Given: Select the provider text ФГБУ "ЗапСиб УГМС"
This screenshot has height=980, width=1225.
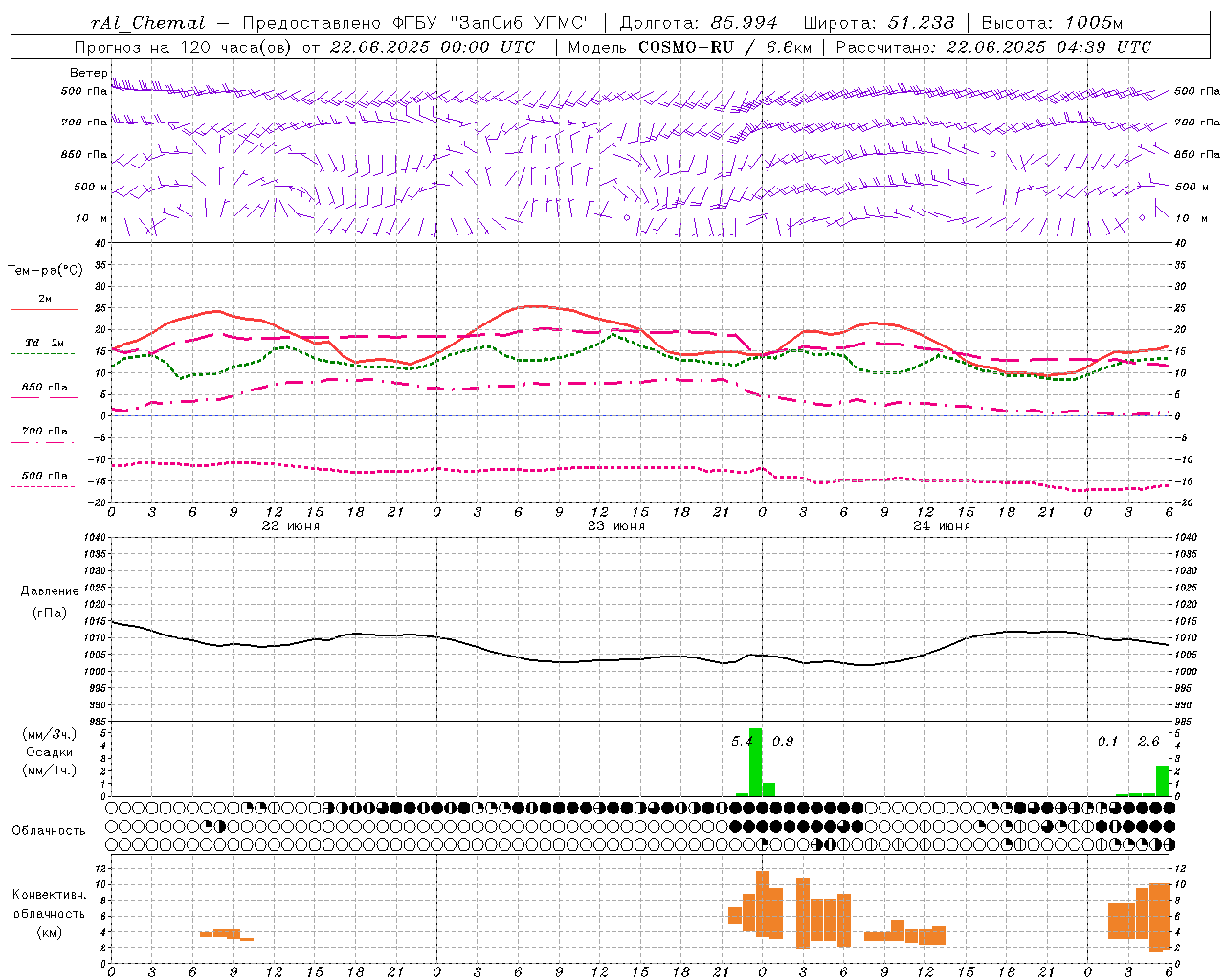Looking at the screenshot, I should point(492,23).
